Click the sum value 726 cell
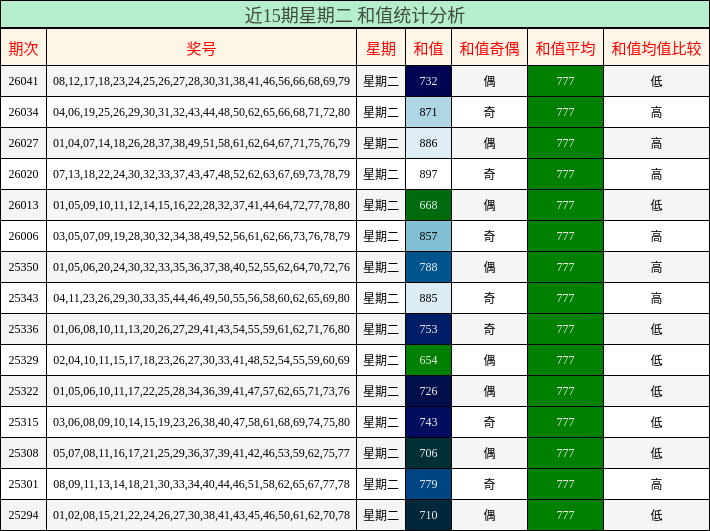The height and width of the screenshot is (531, 710). (x=428, y=391)
